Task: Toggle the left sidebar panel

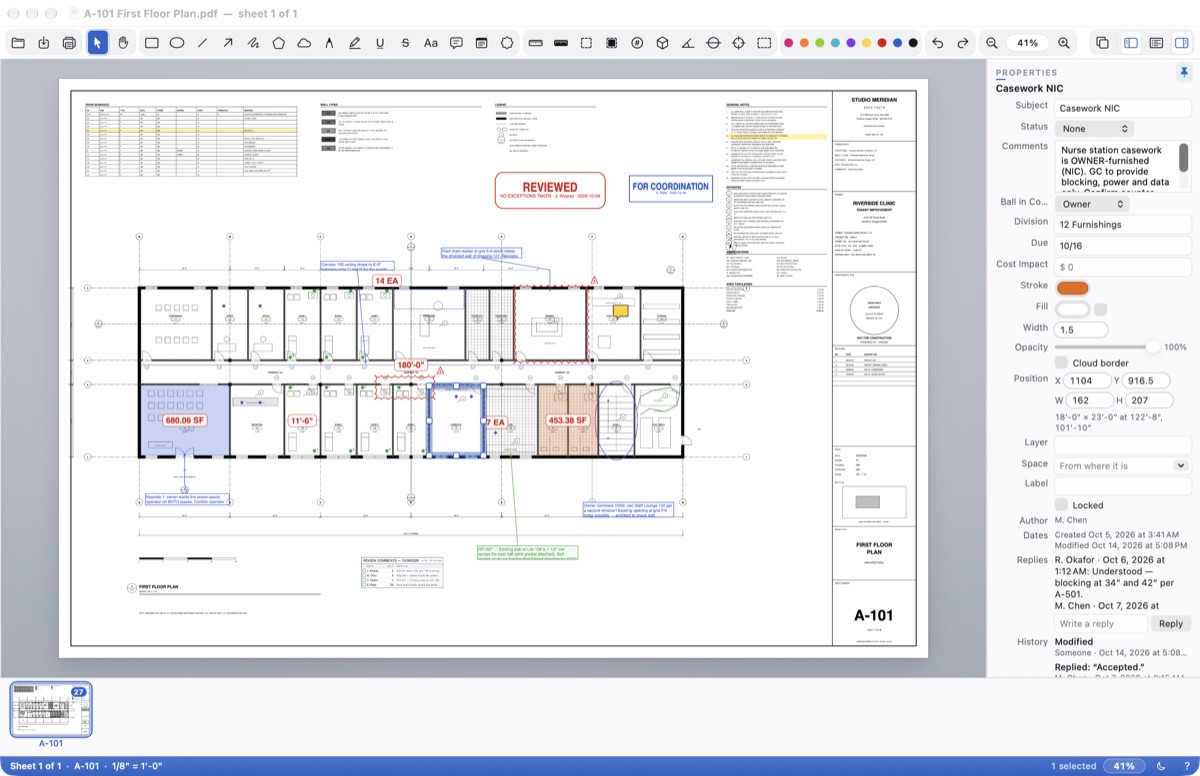Action: click(1131, 43)
